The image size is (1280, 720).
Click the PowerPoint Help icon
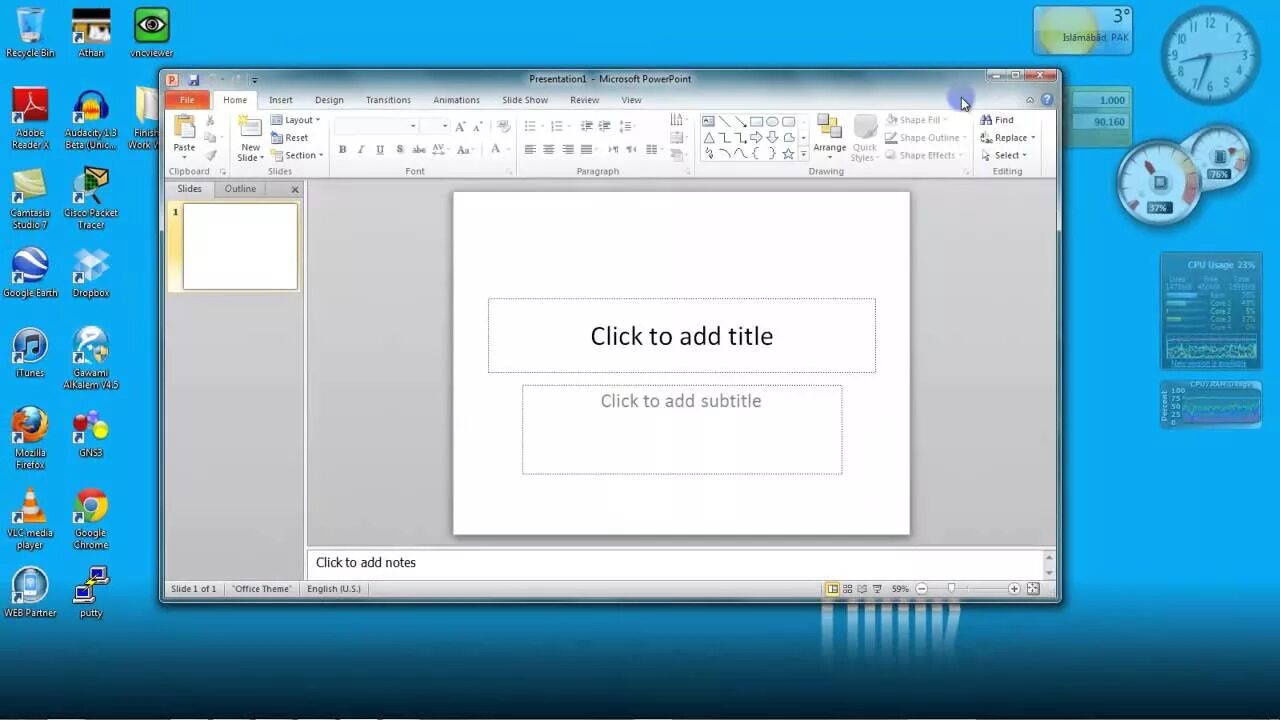coord(1047,100)
